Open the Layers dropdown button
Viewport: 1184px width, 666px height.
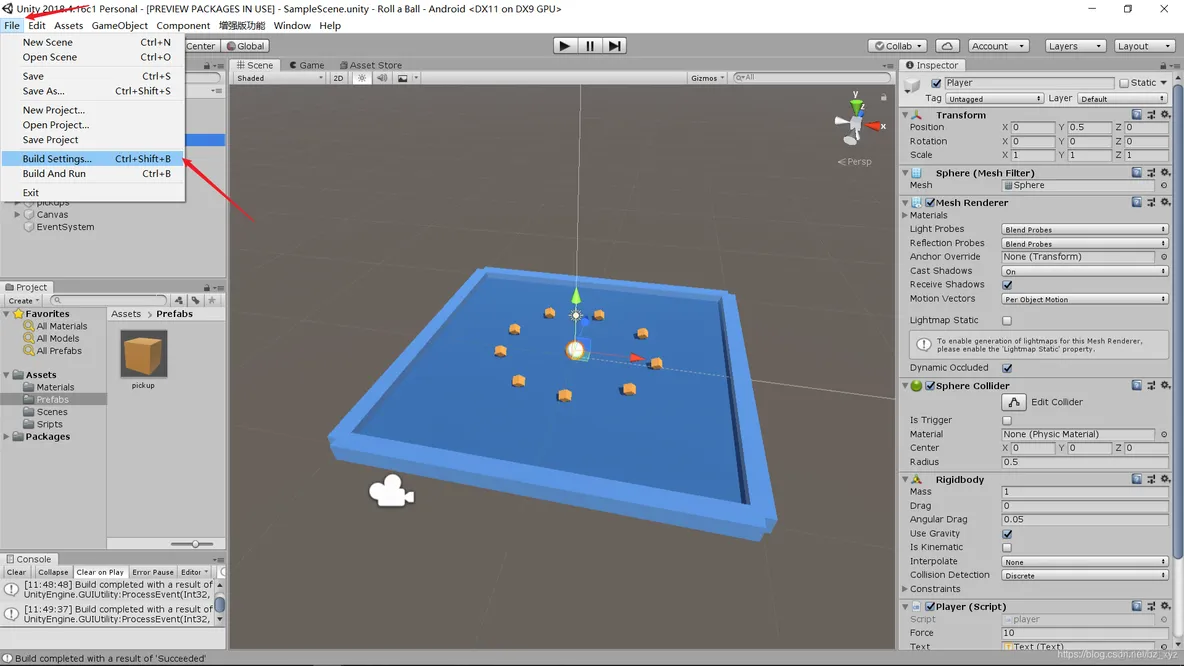1075,46
